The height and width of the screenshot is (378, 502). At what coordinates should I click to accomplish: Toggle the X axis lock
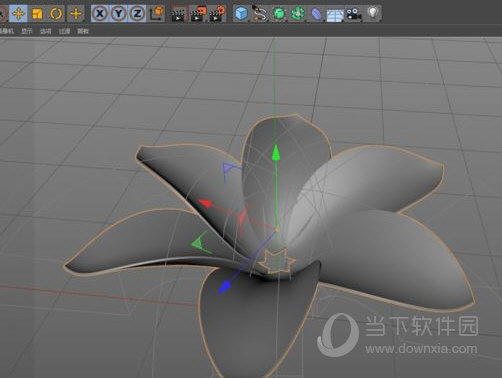[x=100, y=14]
